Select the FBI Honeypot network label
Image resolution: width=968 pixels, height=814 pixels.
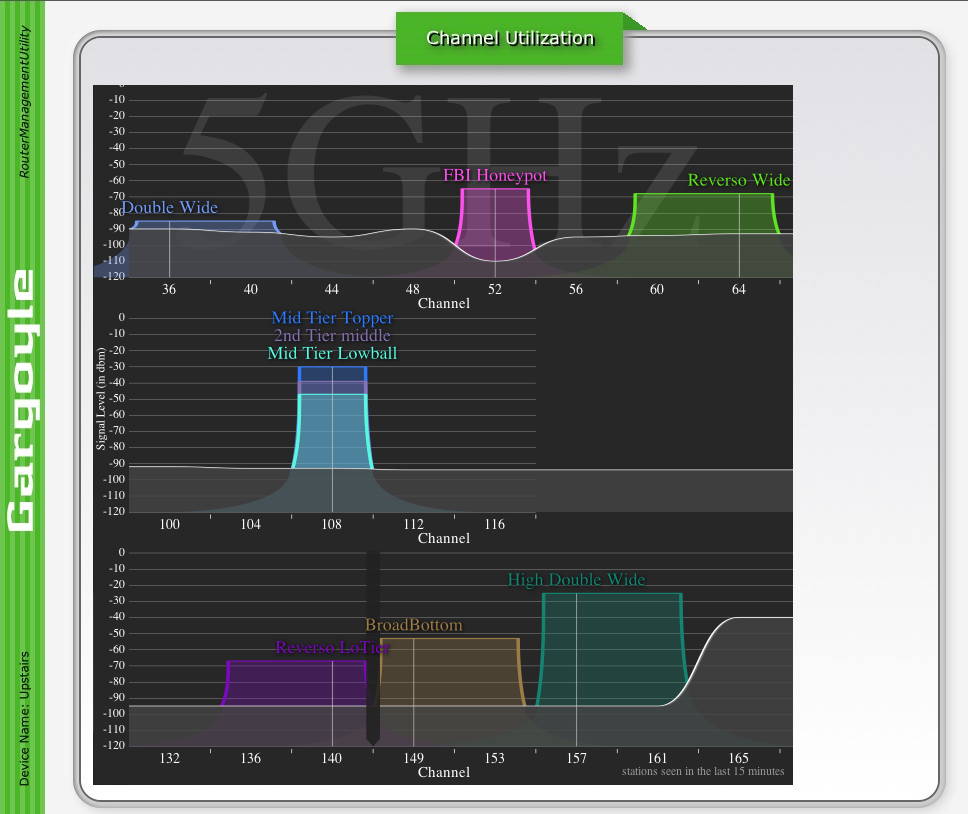[494, 175]
